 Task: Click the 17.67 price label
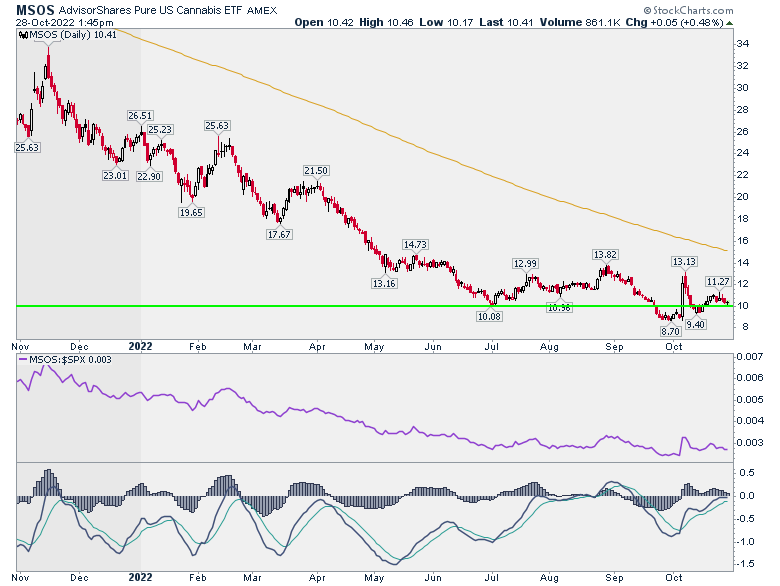click(x=279, y=234)
